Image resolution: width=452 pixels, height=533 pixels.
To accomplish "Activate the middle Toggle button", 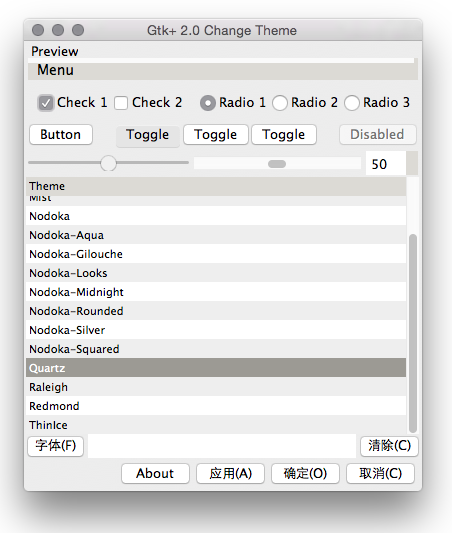I will 216,135.
